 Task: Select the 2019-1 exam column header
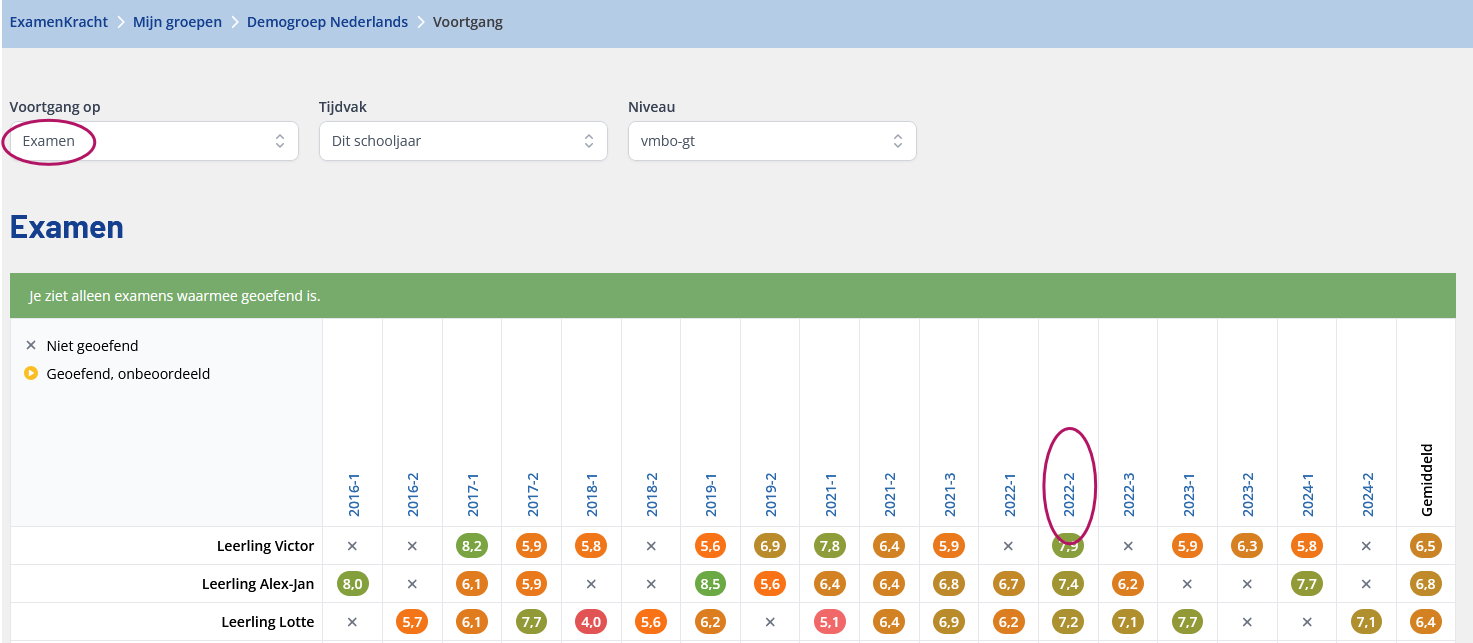coord(711,495)
